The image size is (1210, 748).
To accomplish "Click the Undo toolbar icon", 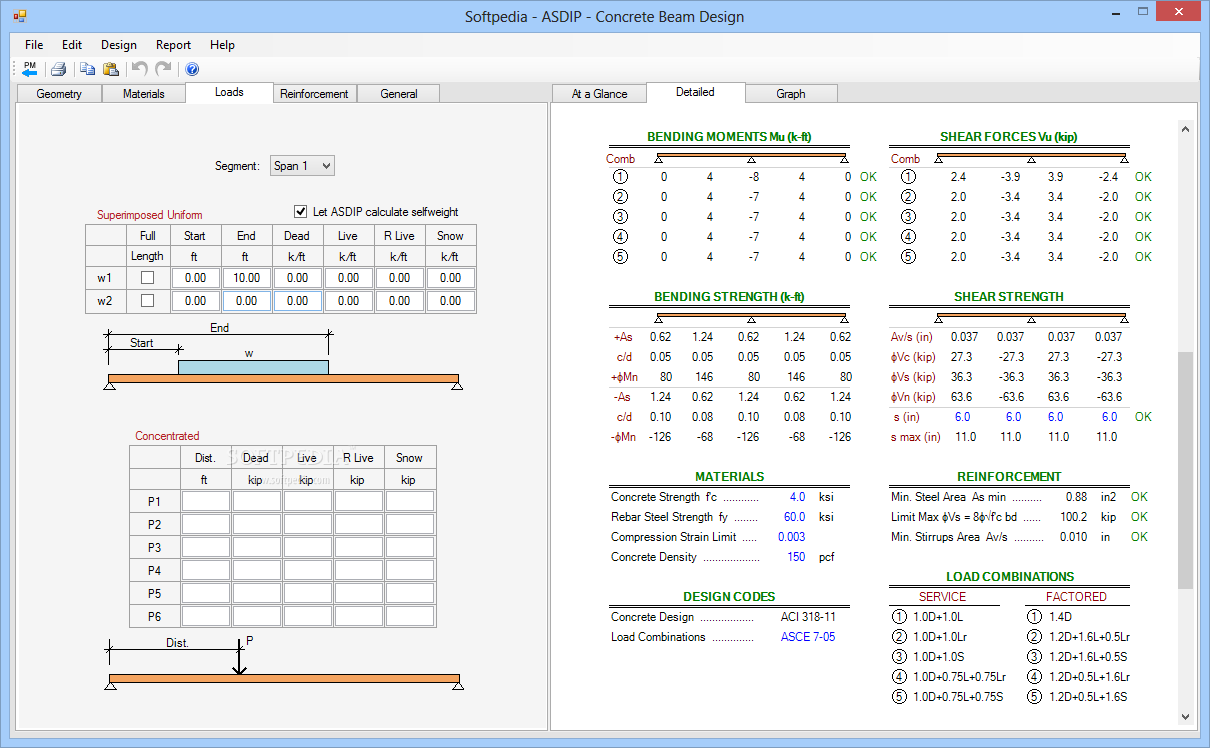I will (x=140, y=69).
